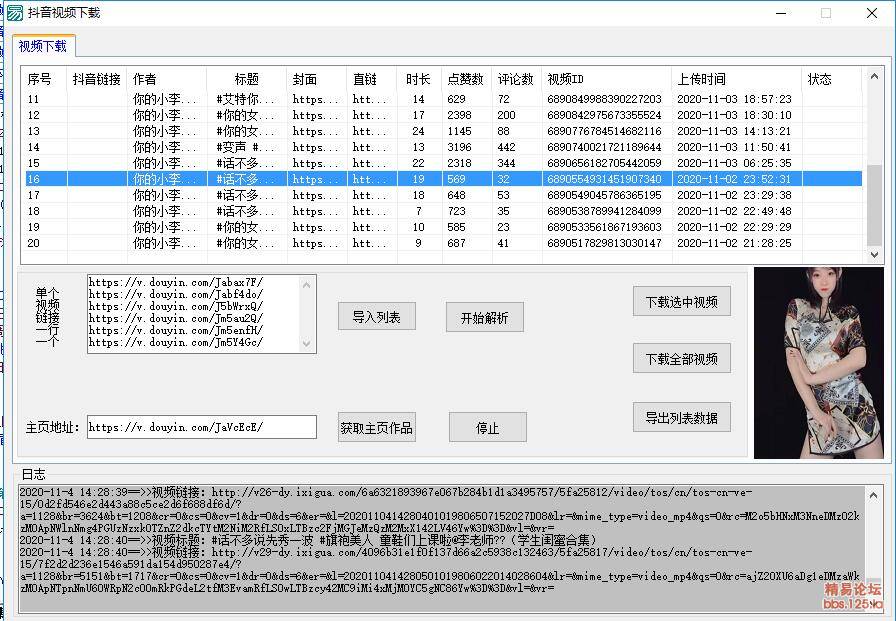The image size is (896, 621).
Task: Click the 导出列表数据 button
Action: pyautogui.click(x=682, y=418)
